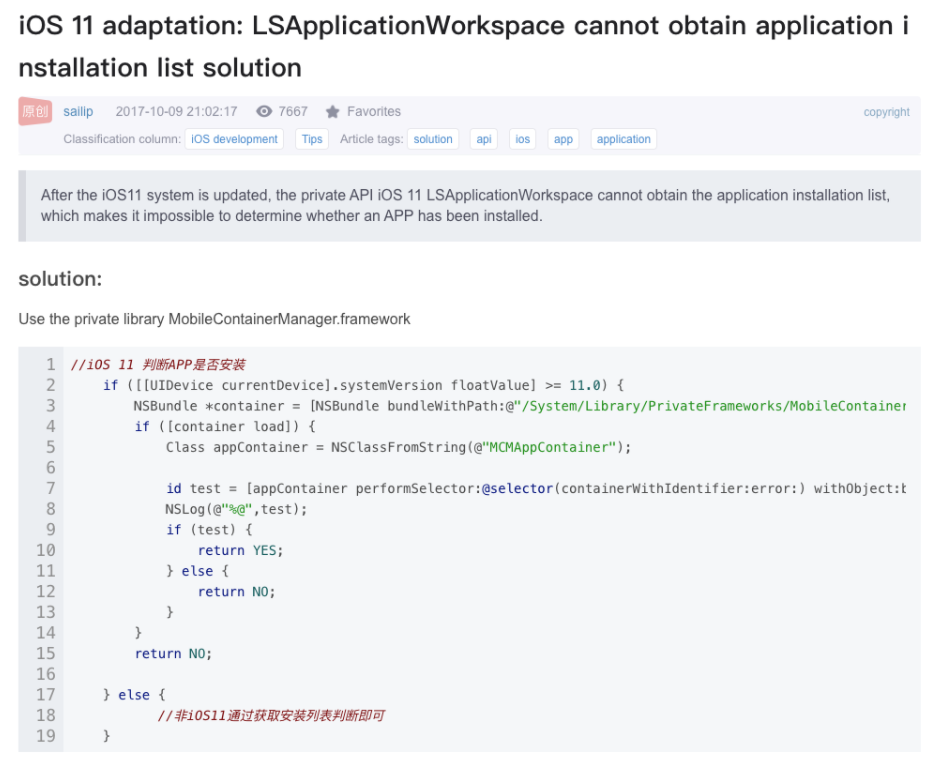Click code line number 16

point(46,674)
